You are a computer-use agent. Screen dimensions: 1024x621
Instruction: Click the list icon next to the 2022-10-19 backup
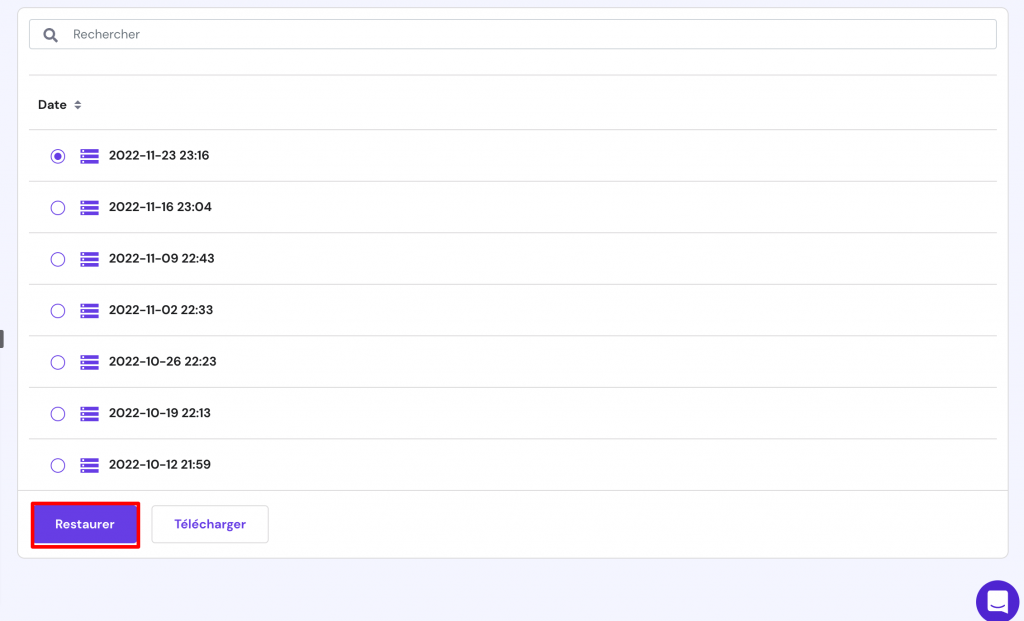click(89, 413)
